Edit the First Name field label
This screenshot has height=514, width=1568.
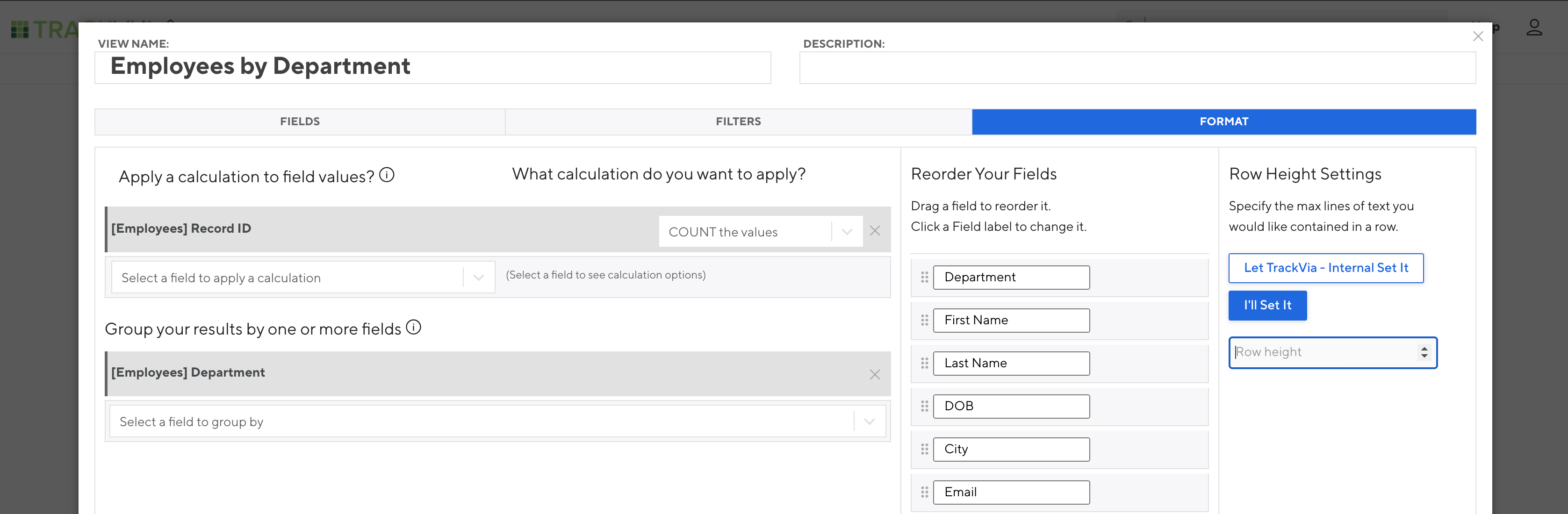point(1011,321)
